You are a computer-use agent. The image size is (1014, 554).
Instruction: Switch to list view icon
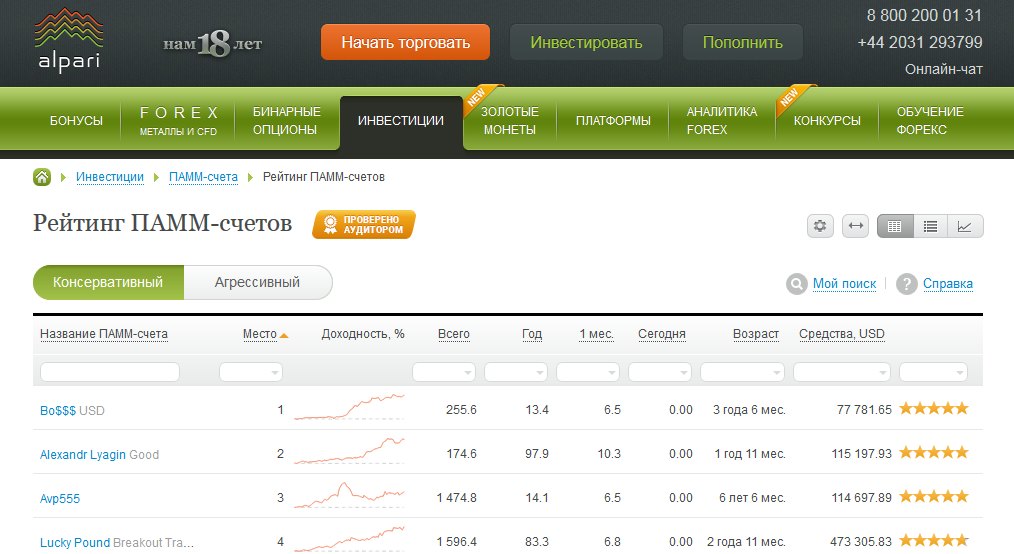(x=931, y=226)
